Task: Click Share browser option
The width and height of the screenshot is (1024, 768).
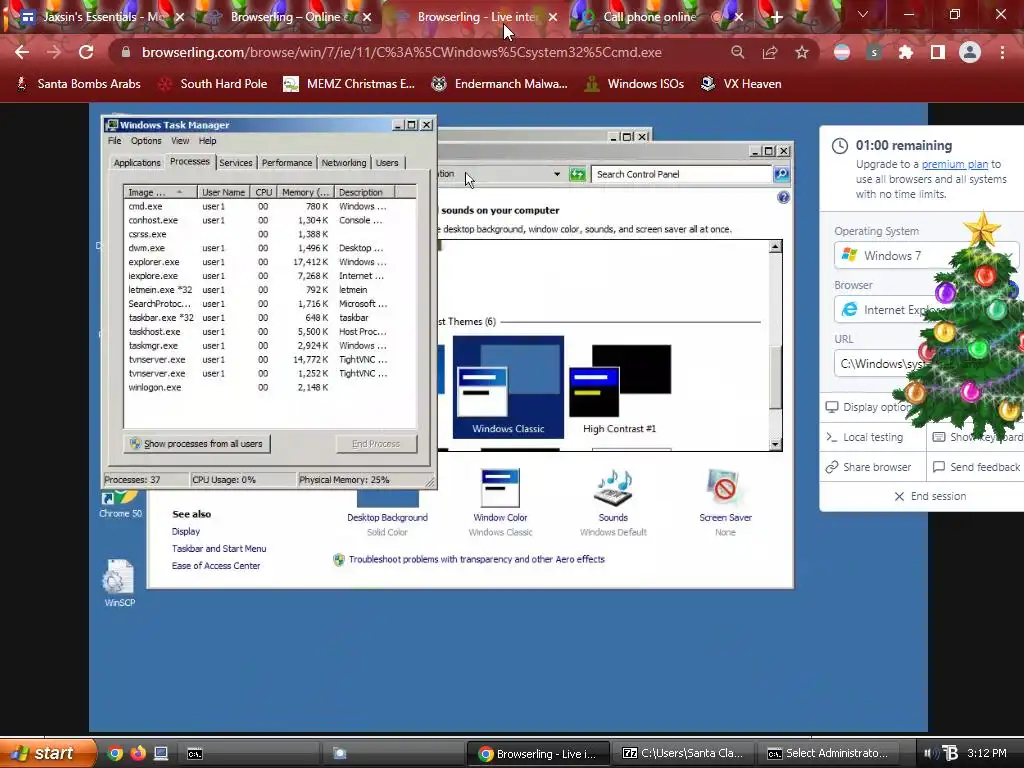Action: pyautogui.click(x=869, y=467)
